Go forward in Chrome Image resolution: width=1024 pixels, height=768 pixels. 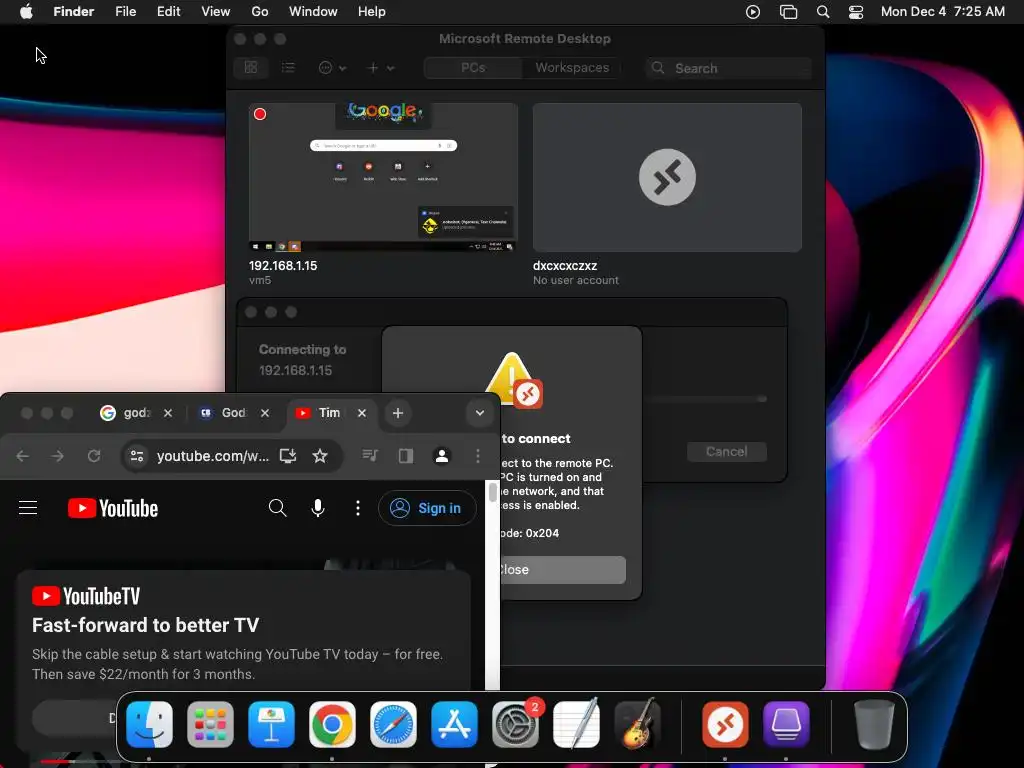point(57,456)
